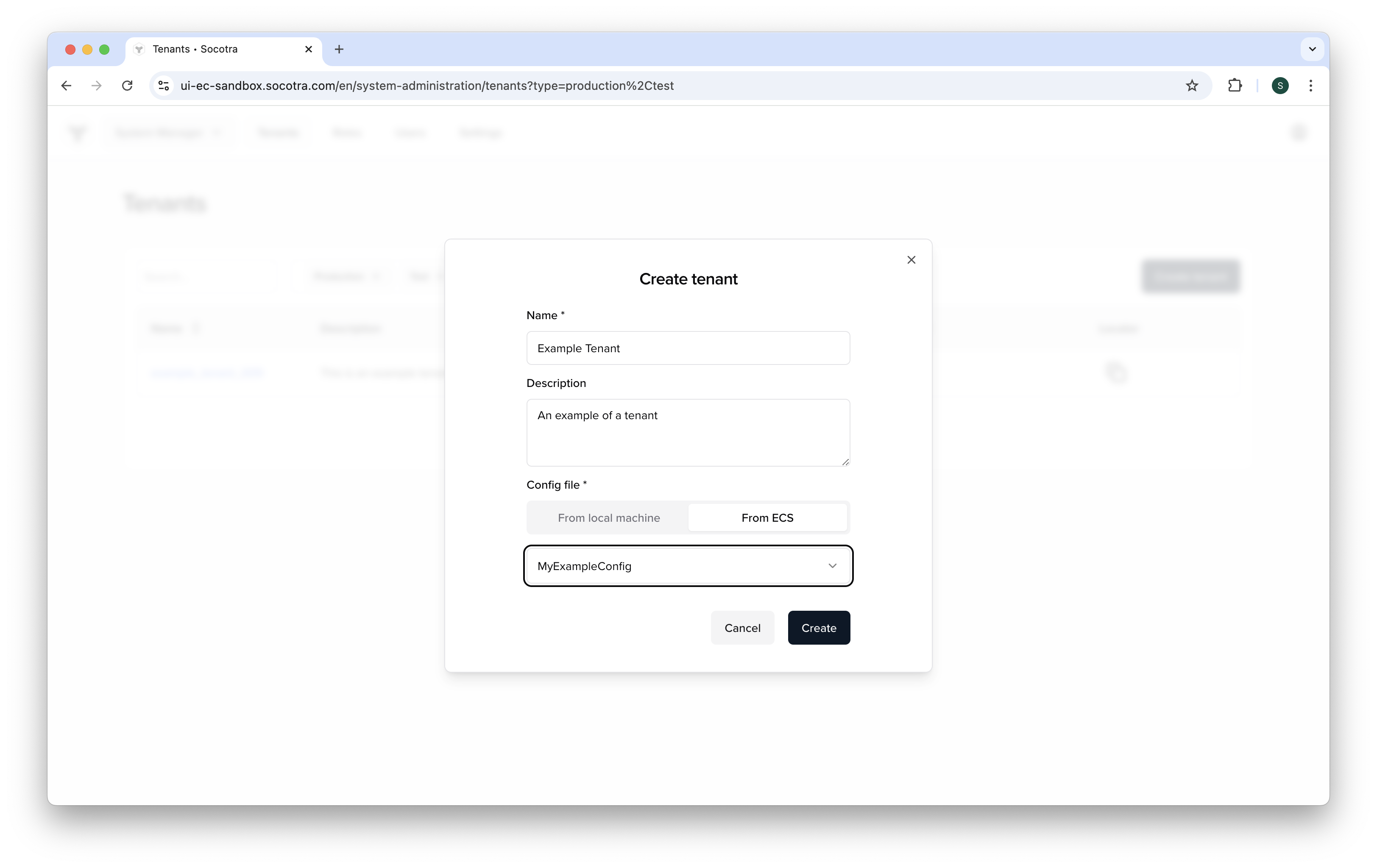Bookmark this page with star icon

(1192, 86)
